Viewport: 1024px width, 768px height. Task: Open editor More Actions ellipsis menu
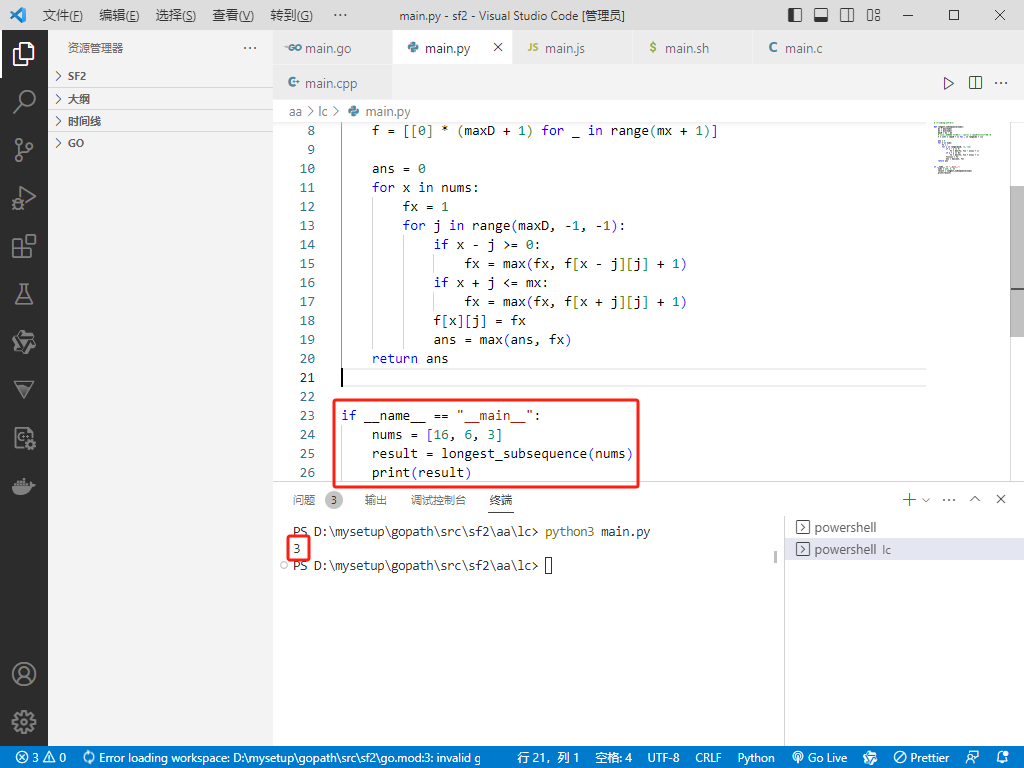click(1001, 83)
